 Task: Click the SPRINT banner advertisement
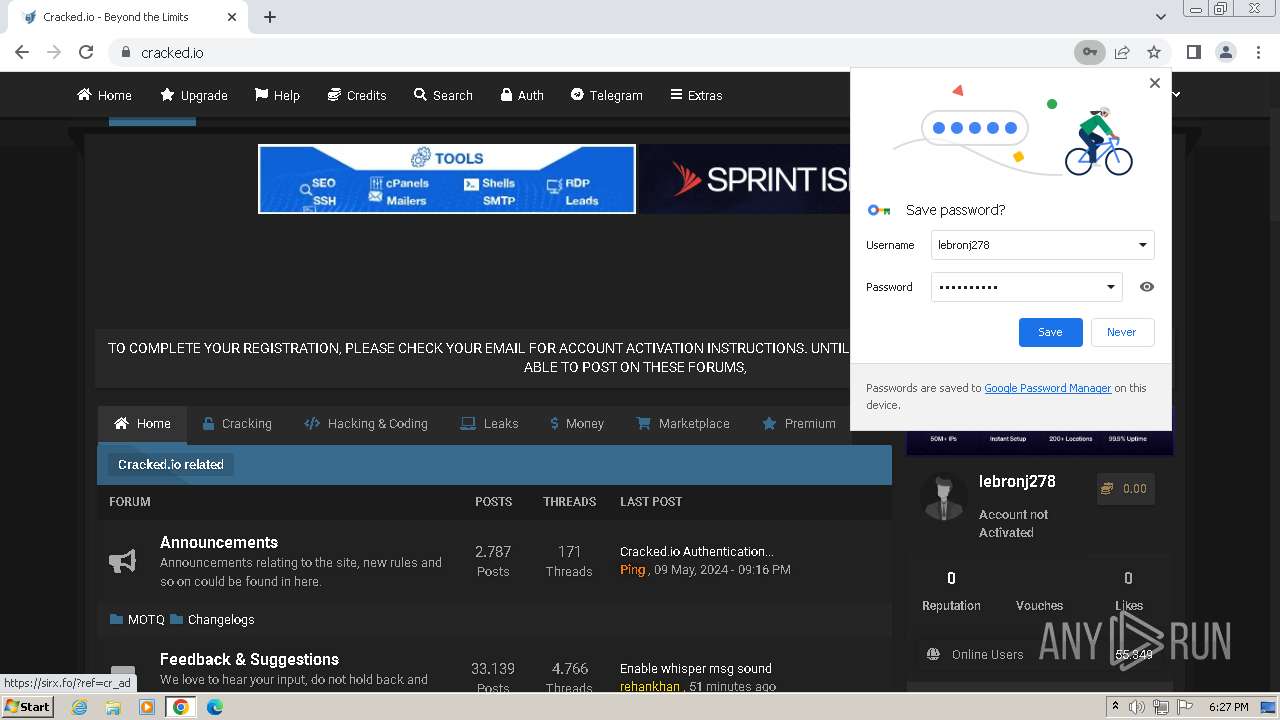[x=745, y=179]
